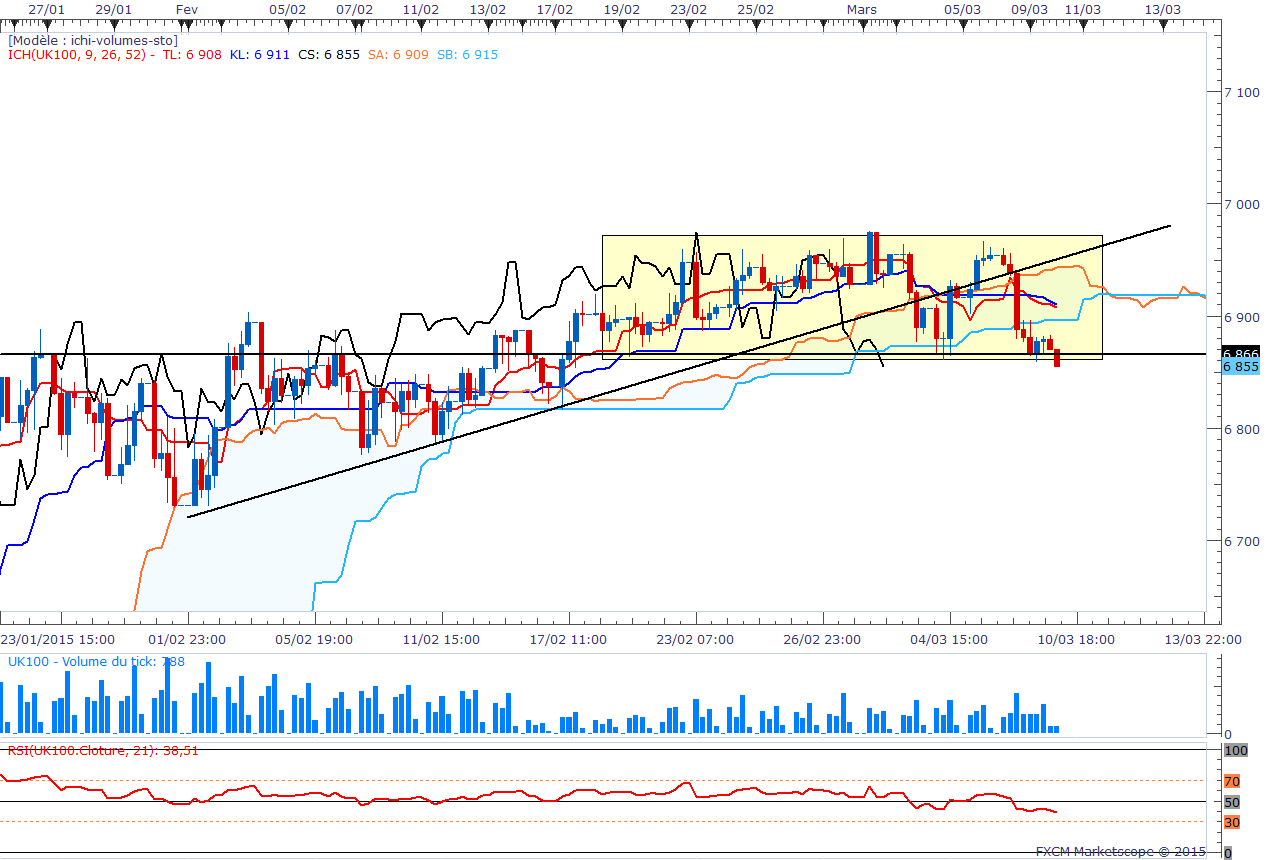Click the 09/03 date on top axis

point(1030,8)
